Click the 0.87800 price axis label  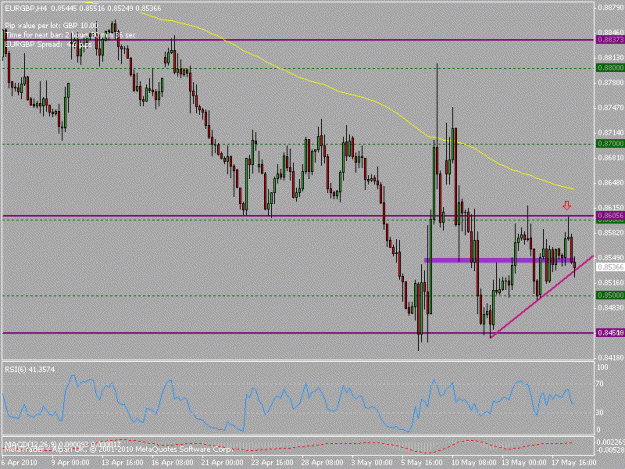coord(611,82)
